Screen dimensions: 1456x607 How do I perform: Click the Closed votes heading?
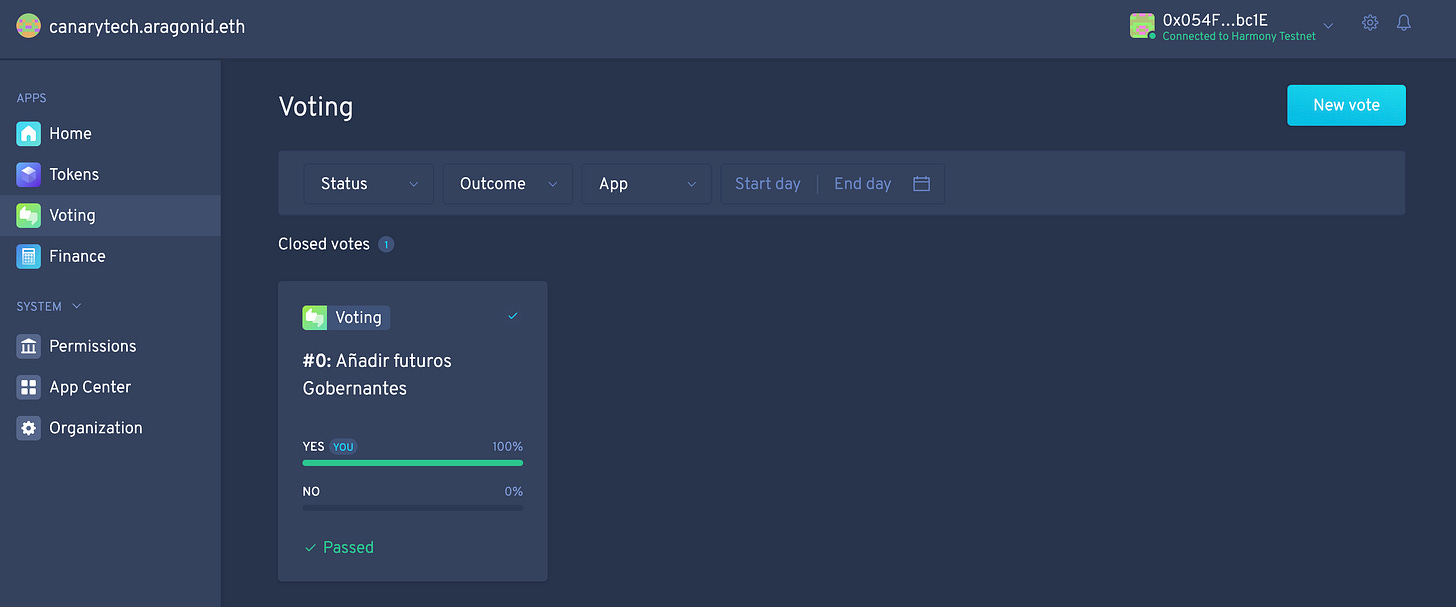[324, 244]
